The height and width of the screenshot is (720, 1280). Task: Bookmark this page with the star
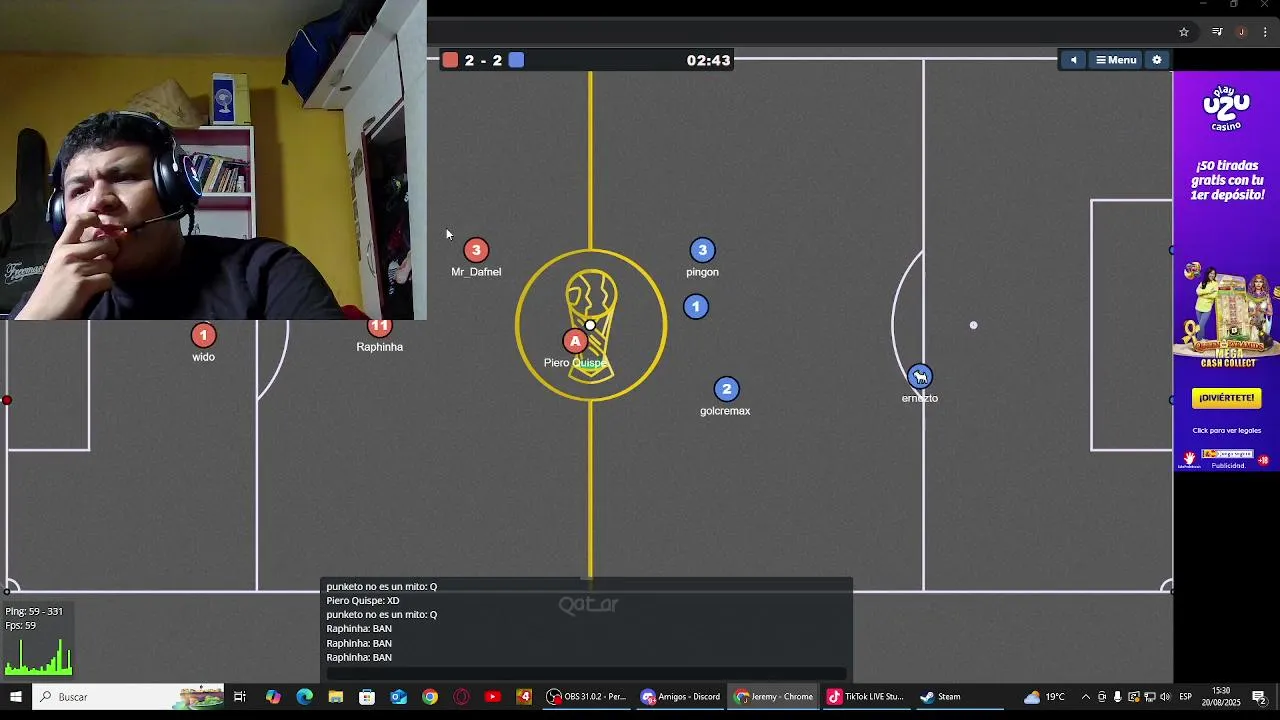tap(1184, 32)
